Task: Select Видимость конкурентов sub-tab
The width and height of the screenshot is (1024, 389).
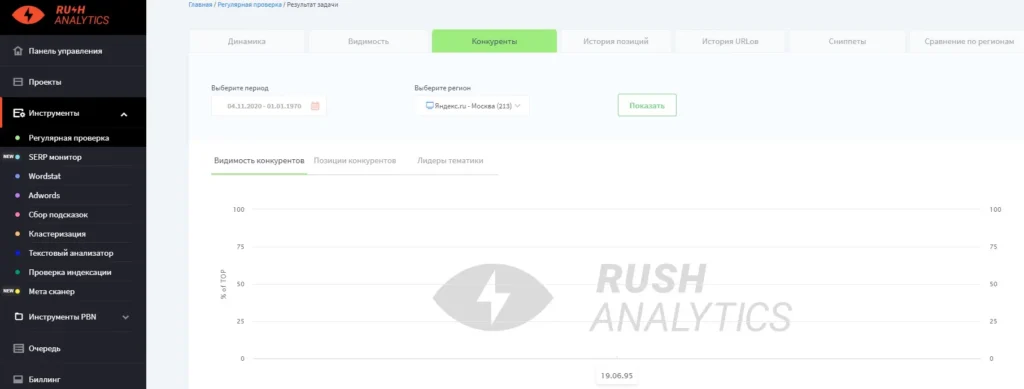Action: (x=259, y=161)
